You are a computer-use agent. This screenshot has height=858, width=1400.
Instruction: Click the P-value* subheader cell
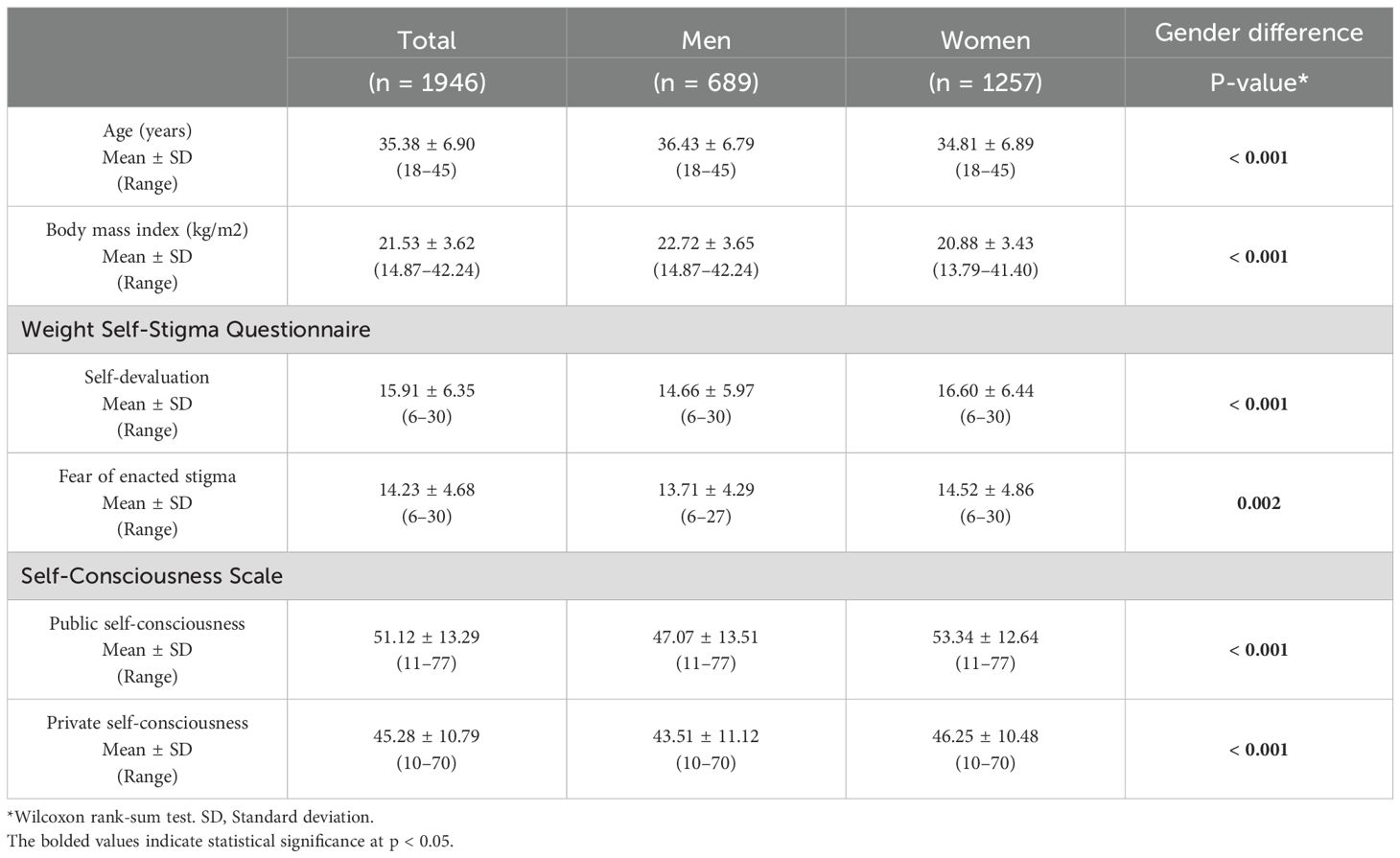point(1258,82)
